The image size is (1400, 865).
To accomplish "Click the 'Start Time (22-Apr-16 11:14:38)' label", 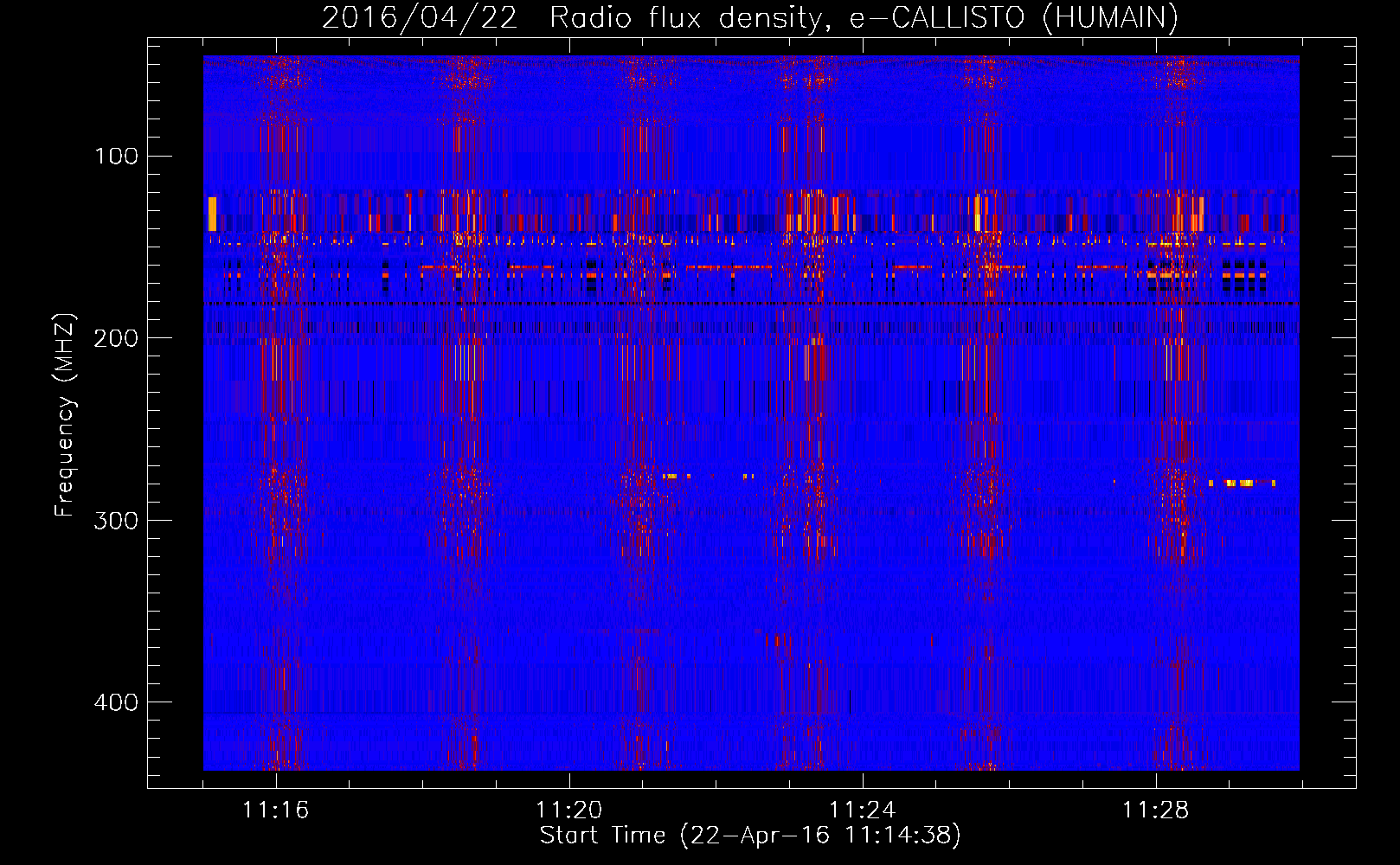I will point(750,836).
